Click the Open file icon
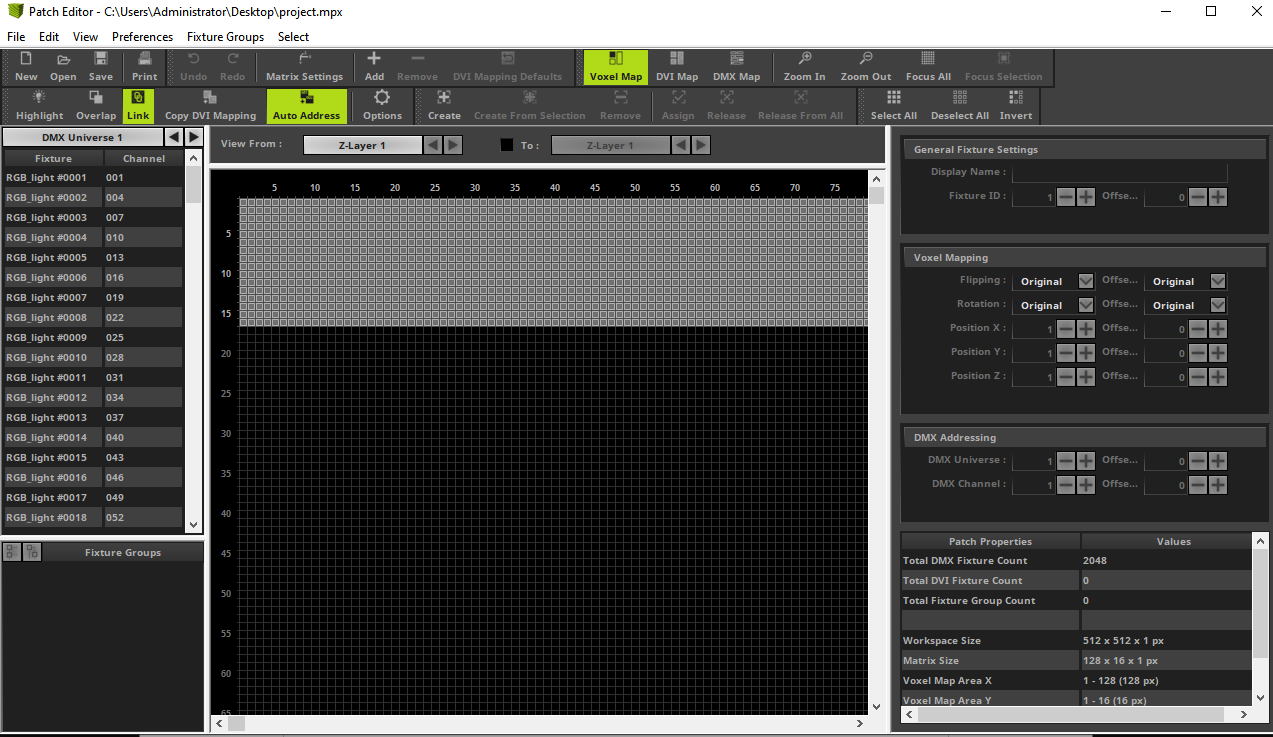 tap(63, 67)
